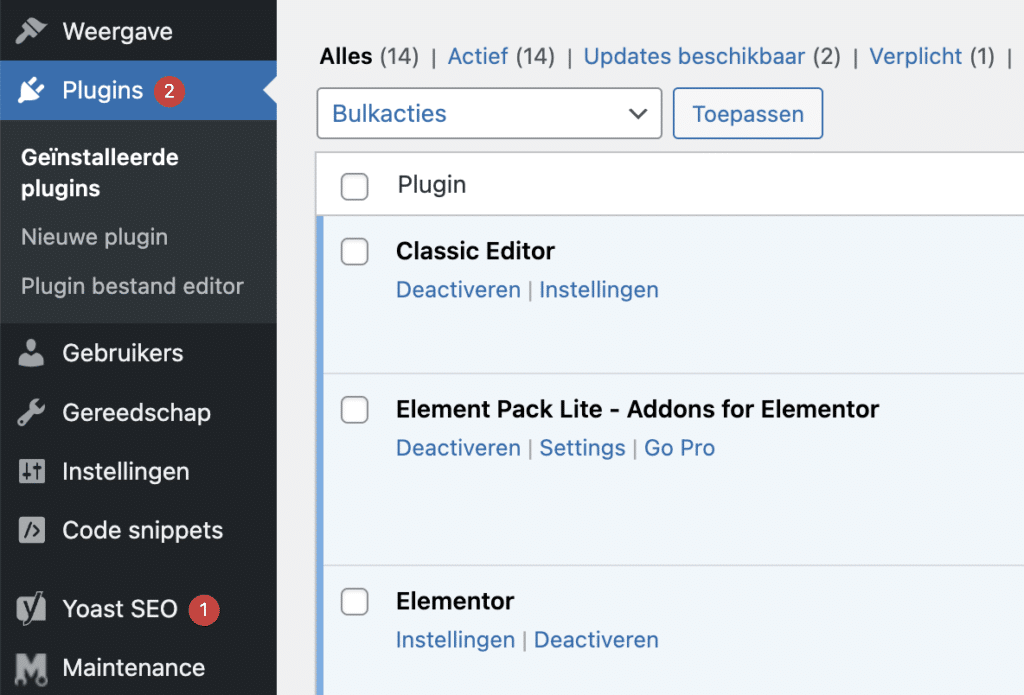Click Deactiveren under Elementor
This screenshot has width=1024, height=695.
coord(596,639)
